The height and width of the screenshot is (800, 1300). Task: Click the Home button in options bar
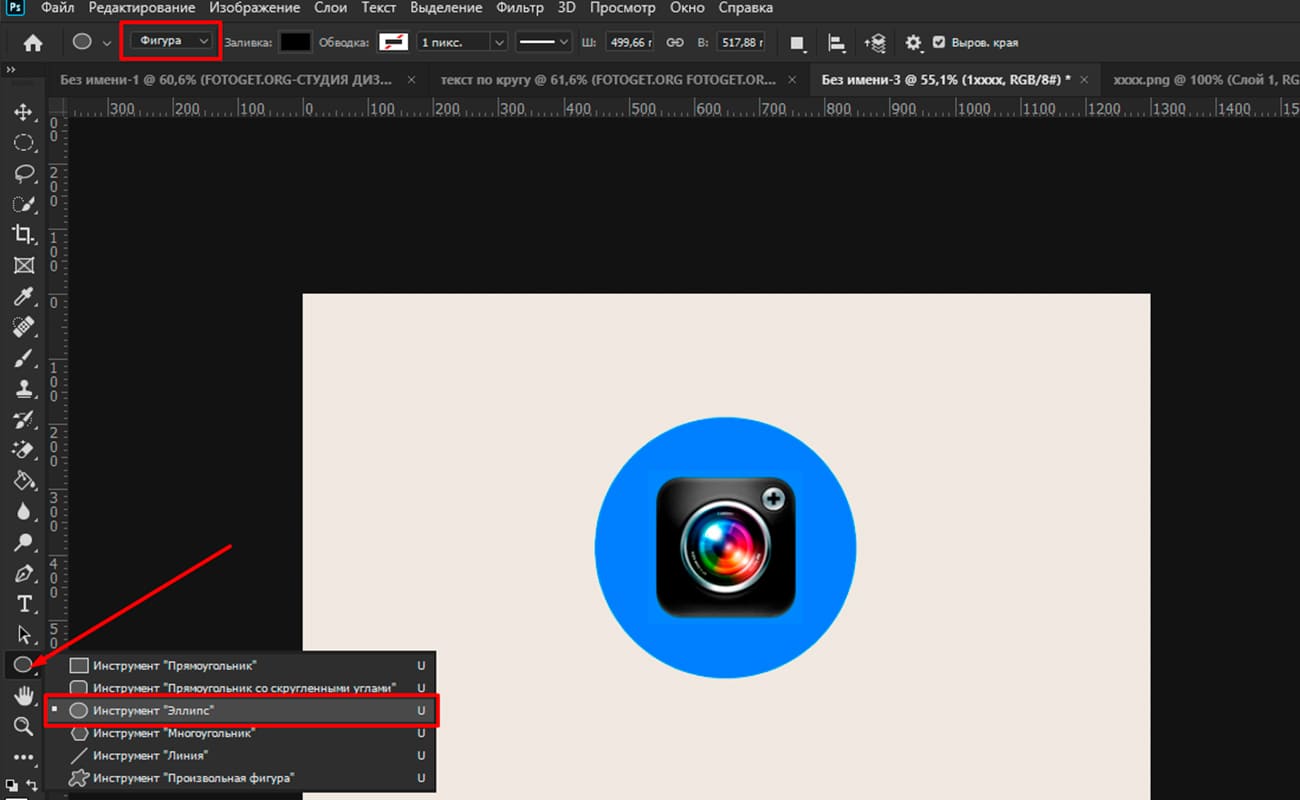click(33, 43)
